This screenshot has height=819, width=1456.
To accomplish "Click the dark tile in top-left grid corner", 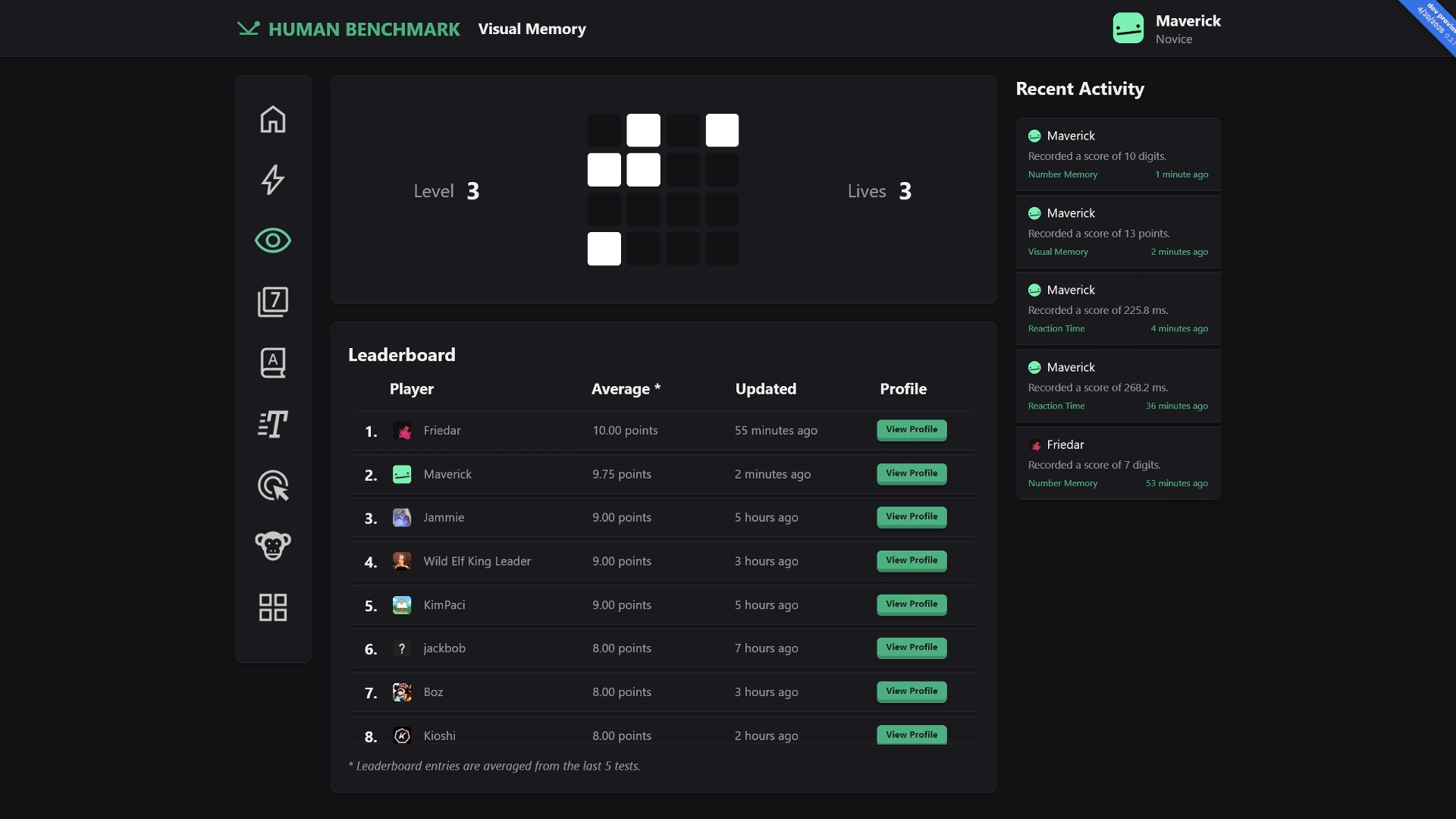I will 604,130.
